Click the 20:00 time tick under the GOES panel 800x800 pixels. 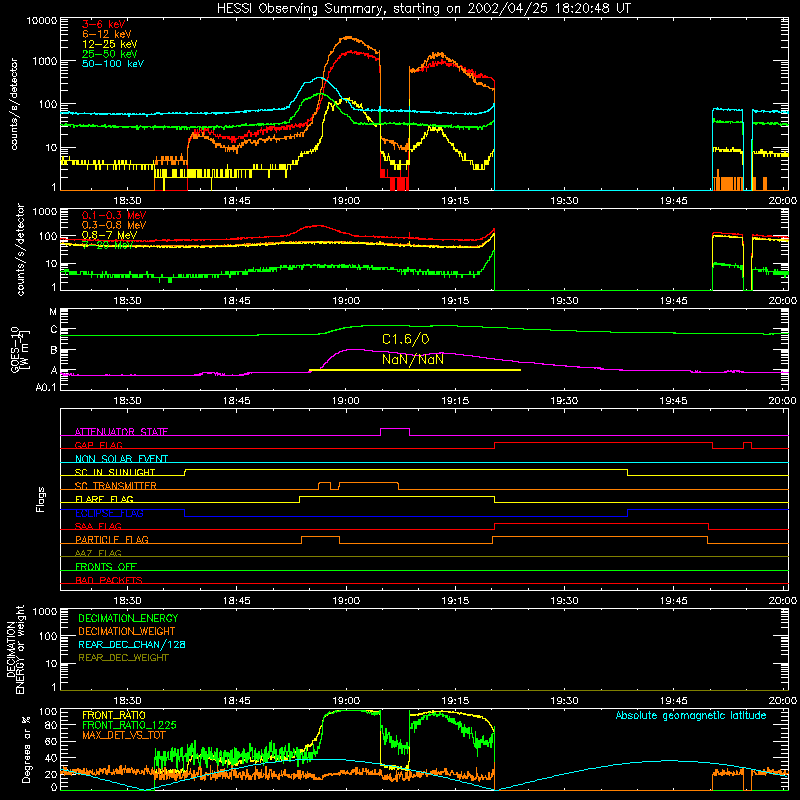coord(783,401)
